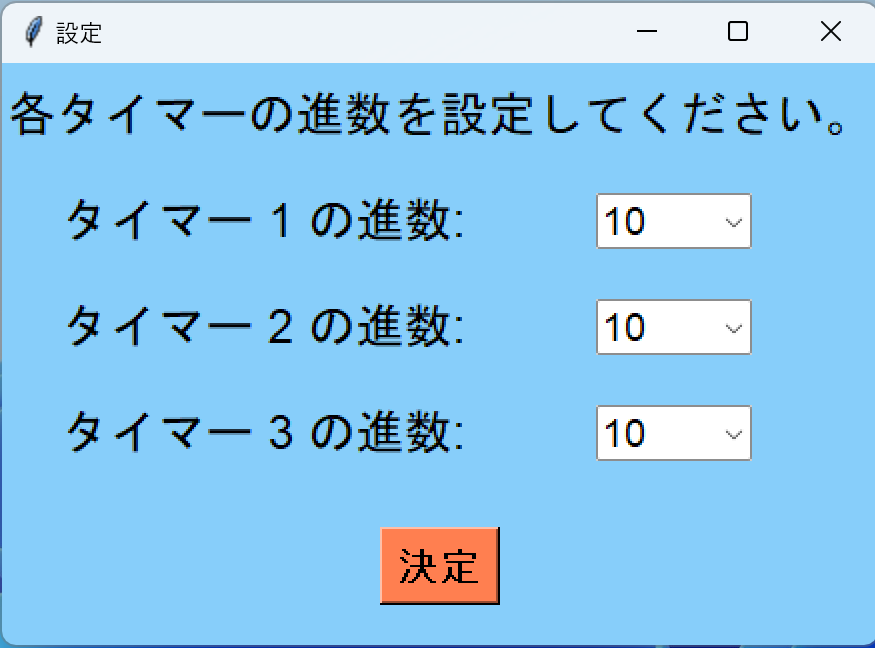Open the タイマー１ base number dropdown
The height and width of the screenshot is (648, 875).
[x=672, y=221]
